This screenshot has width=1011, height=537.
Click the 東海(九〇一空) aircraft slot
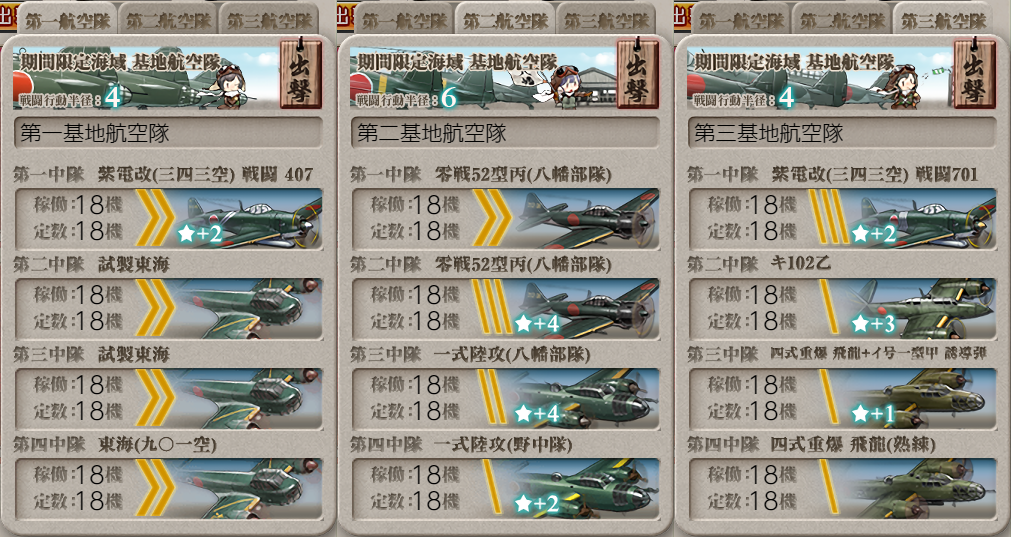click(168, 489)
